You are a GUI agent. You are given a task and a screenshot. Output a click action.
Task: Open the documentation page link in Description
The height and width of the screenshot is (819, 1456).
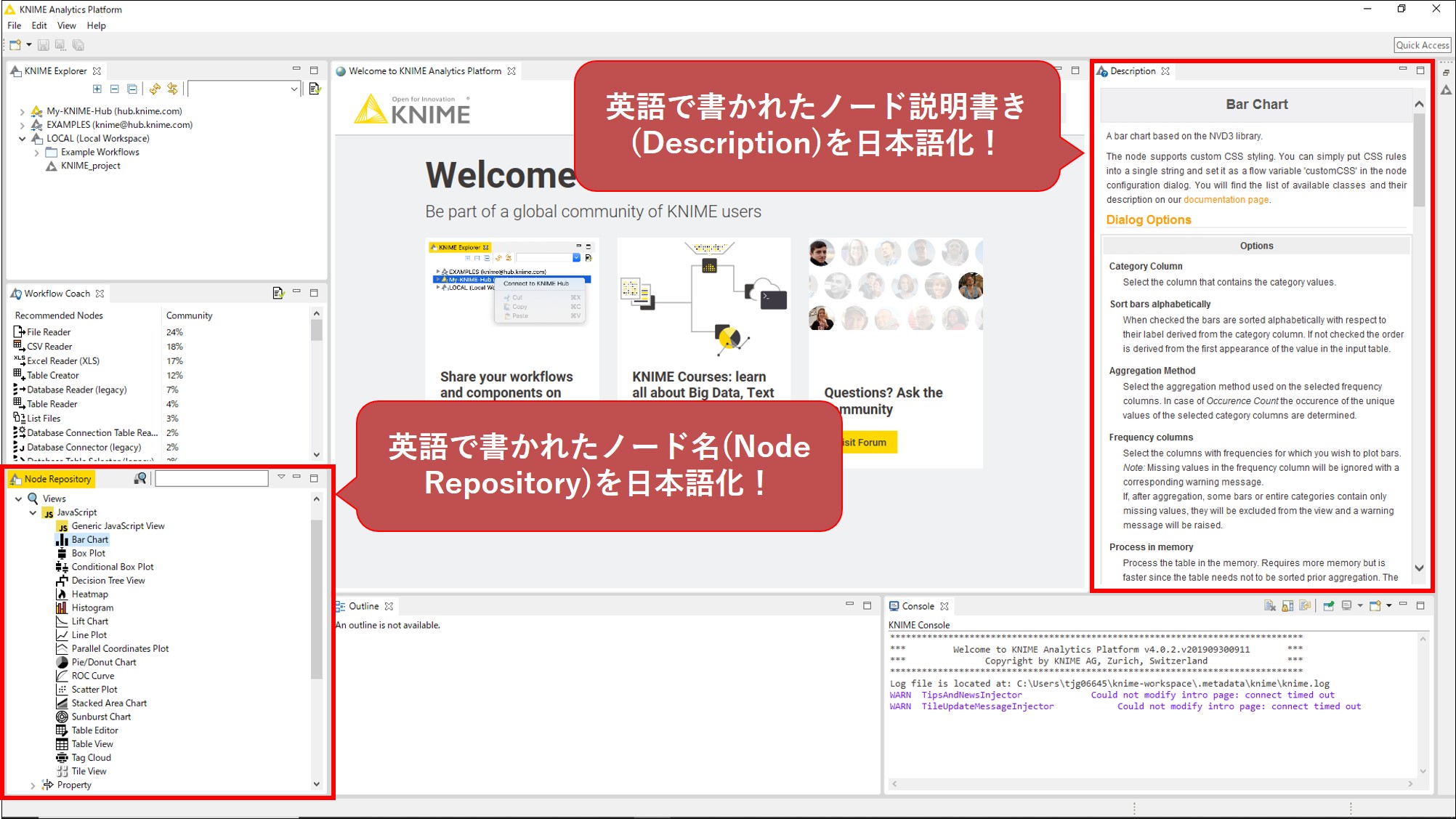[x=1225, y=199]
